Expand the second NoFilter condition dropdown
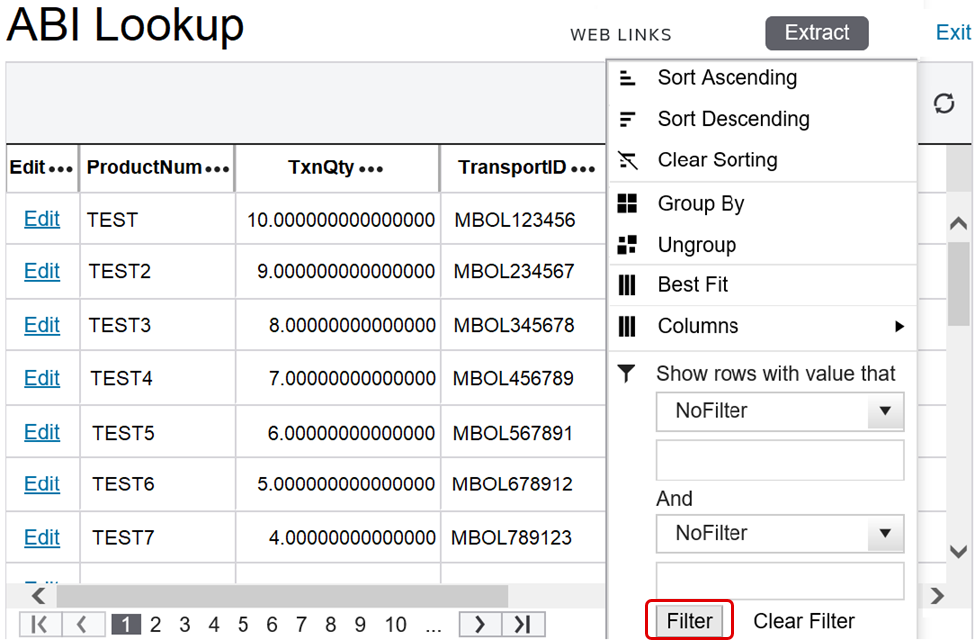 pos(884,534)
